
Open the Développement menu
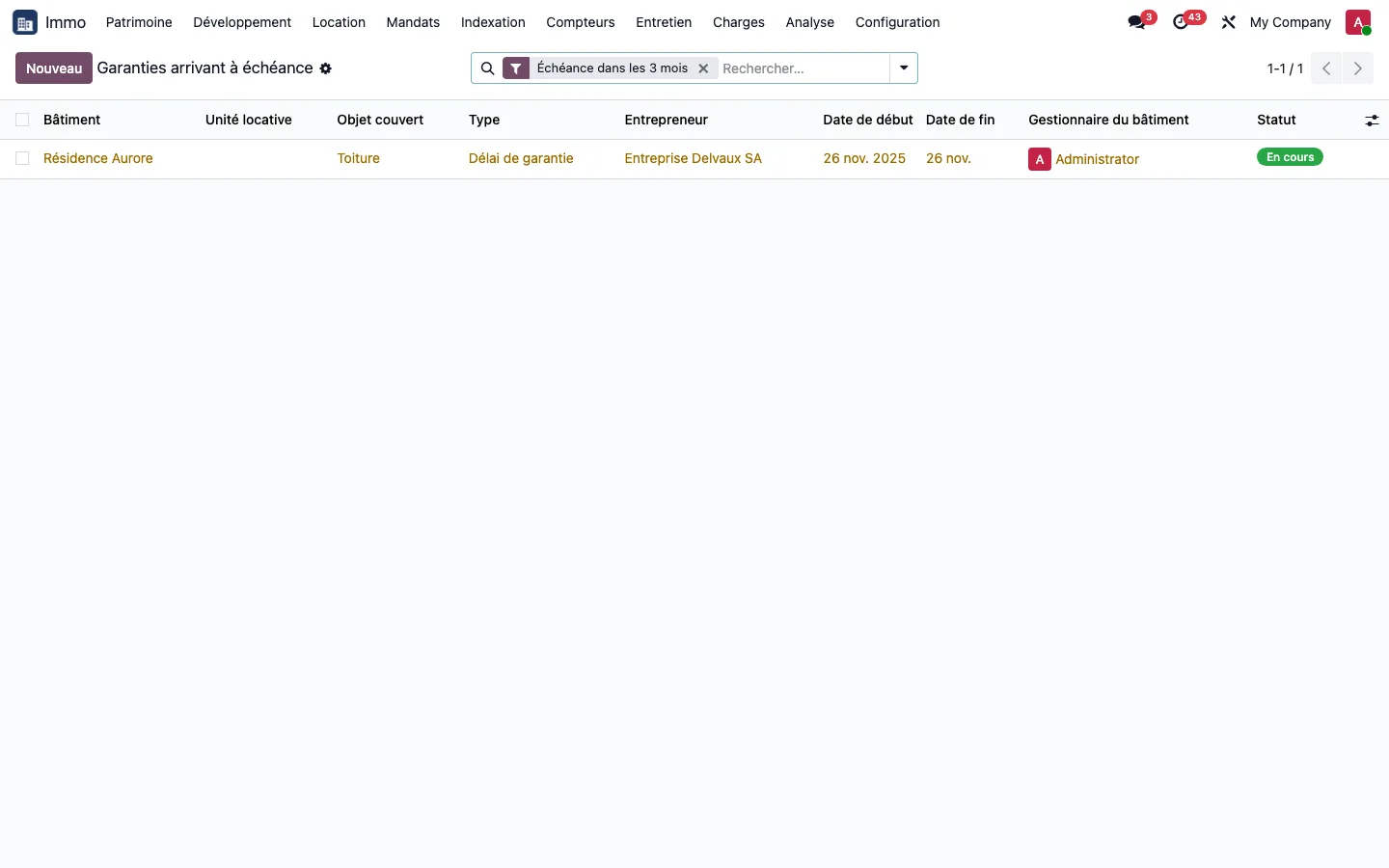(x=242, y=22)
